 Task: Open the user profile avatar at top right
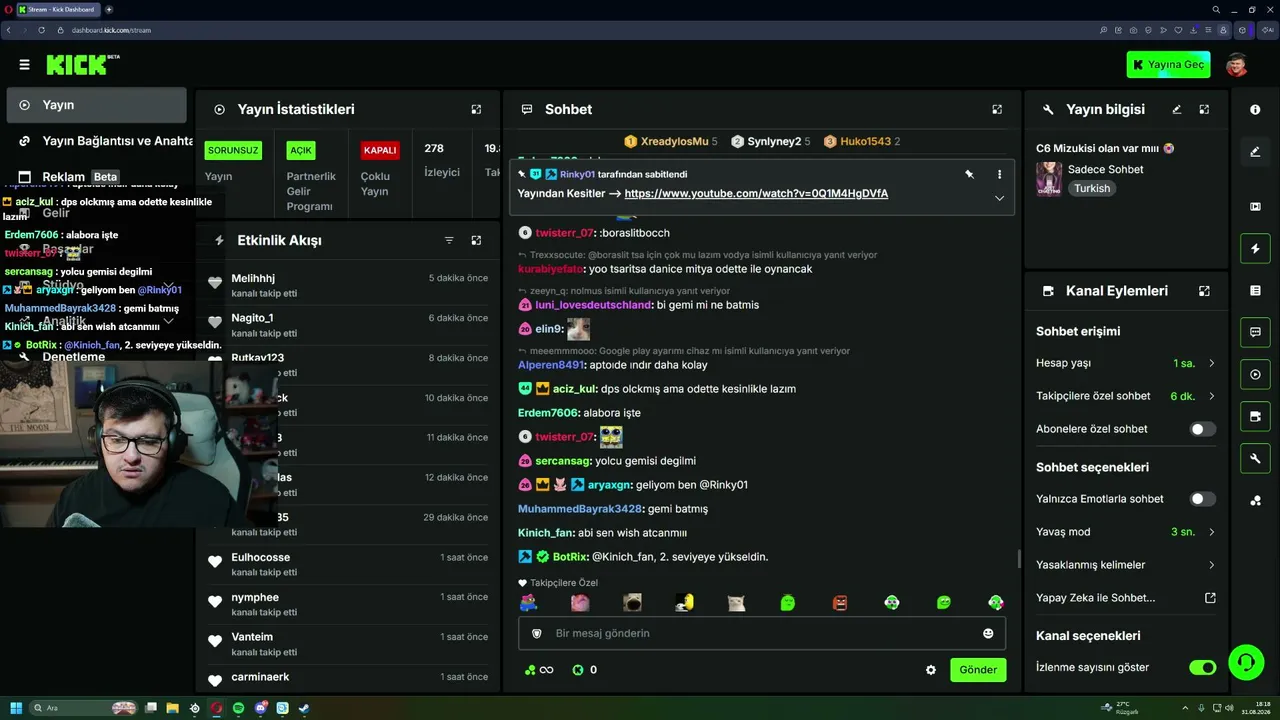pyautogui.click(x=1237, y=65)
